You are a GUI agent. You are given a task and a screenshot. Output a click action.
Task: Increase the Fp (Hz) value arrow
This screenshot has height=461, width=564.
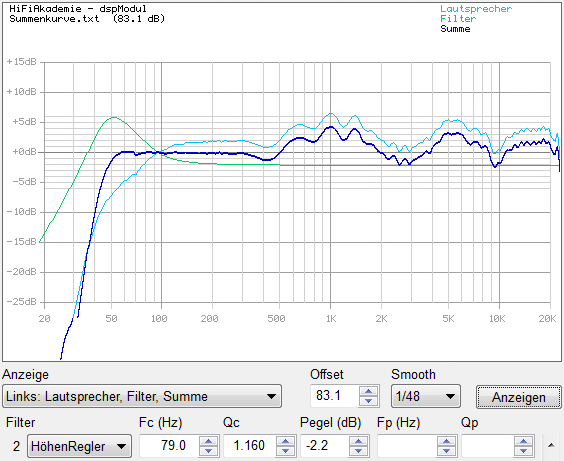click(x=446, y=441)
